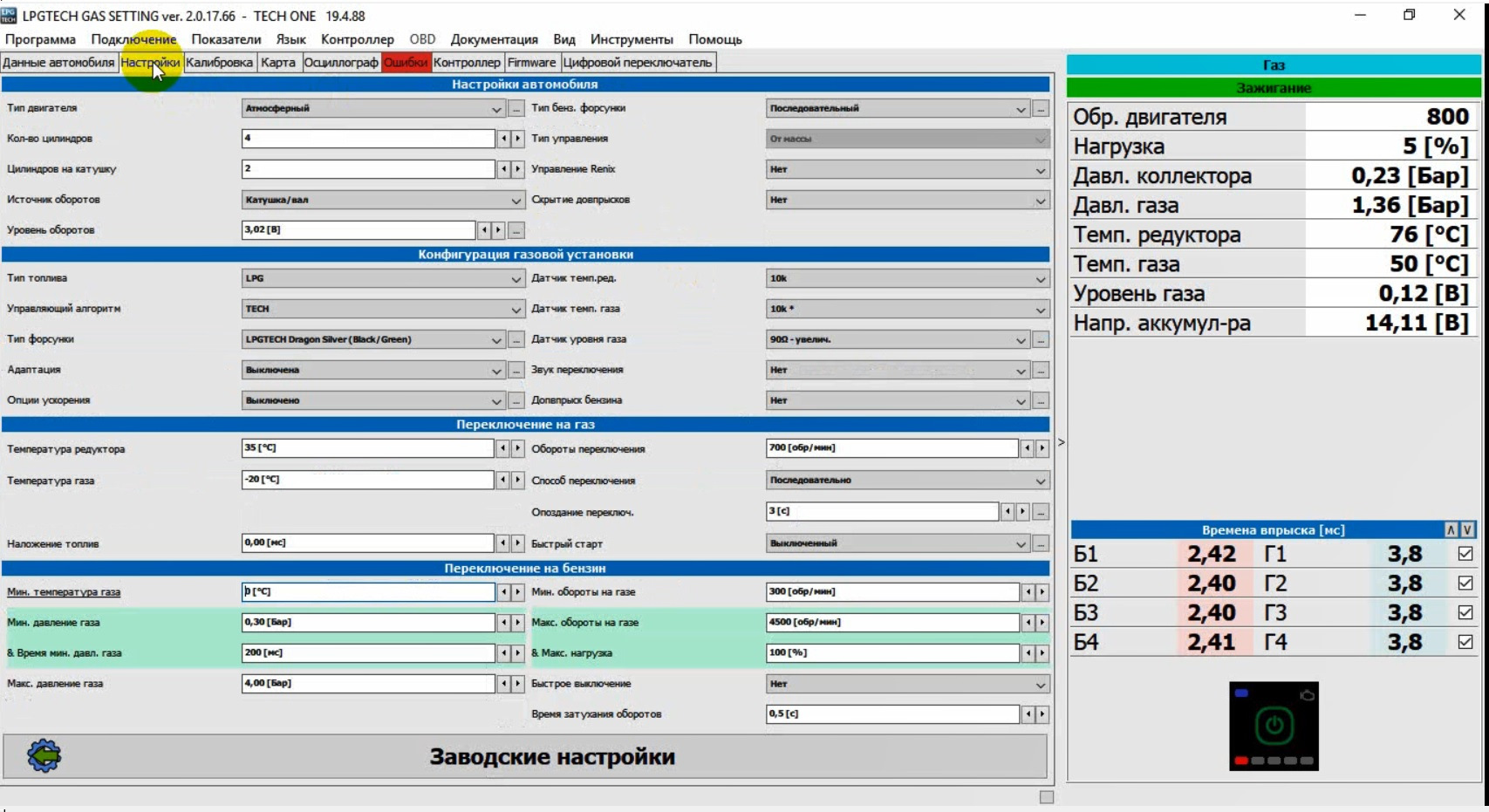Image resolution: width=1489 pixels, height=812 pixels.
Task: Increase Макс. давление газа value
Action: (517, 684)
